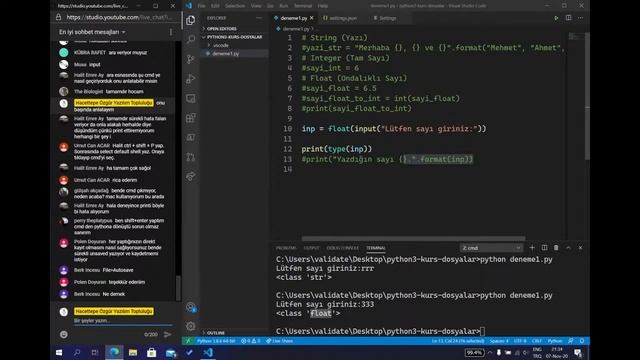
Task: Switch to the PROBLEMS panel tab
Action: point(286,248)
